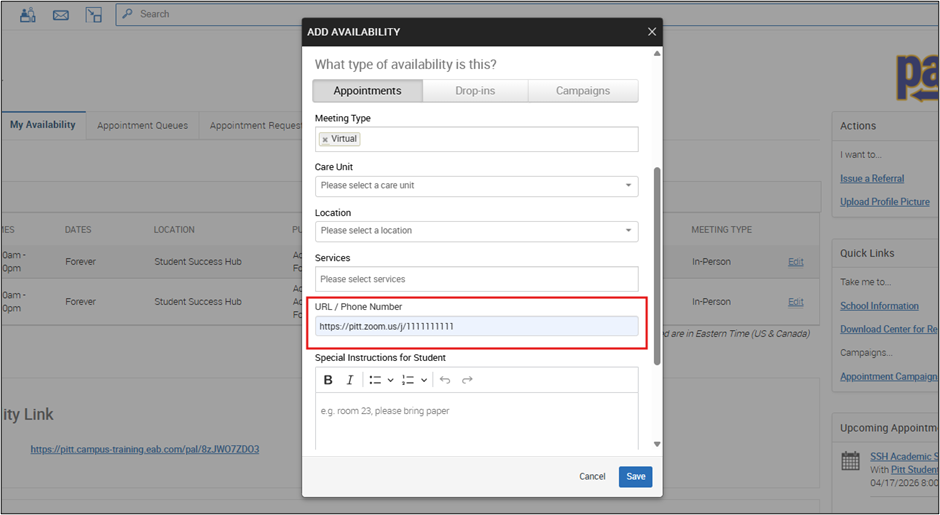
Task: Open the Download Center quick link
Action: tap(888, 329)
